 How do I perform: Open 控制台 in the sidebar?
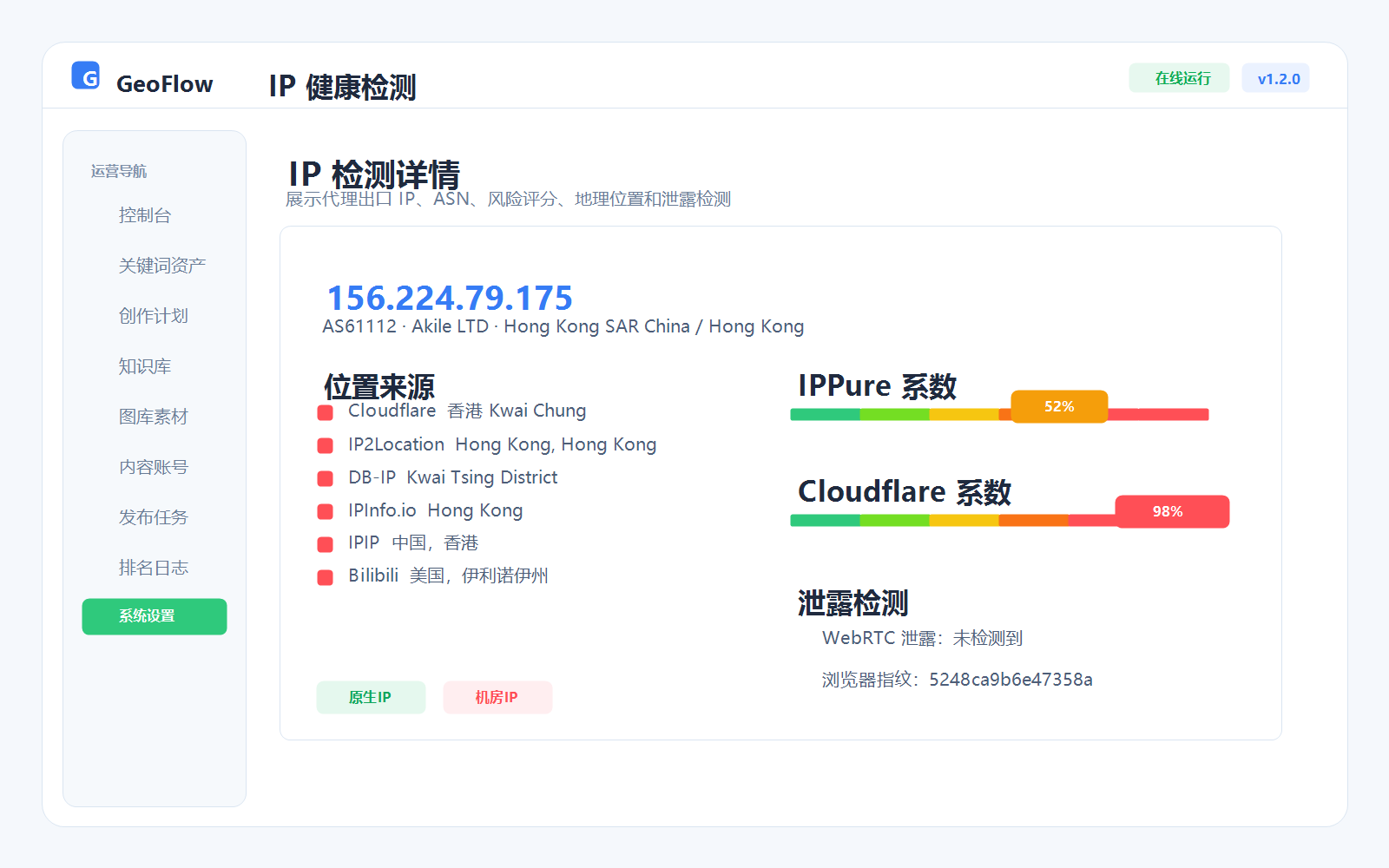coord(145,215)
